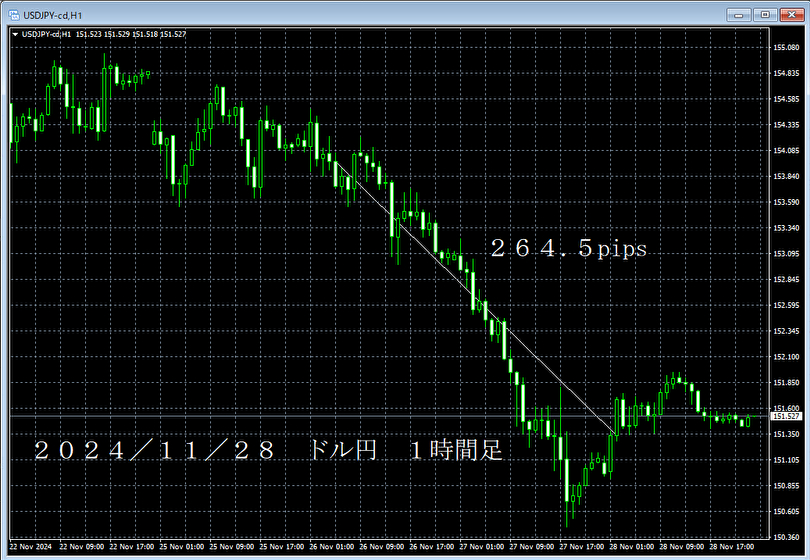Click the 155.080 price scale label

(x=786, y=48)
